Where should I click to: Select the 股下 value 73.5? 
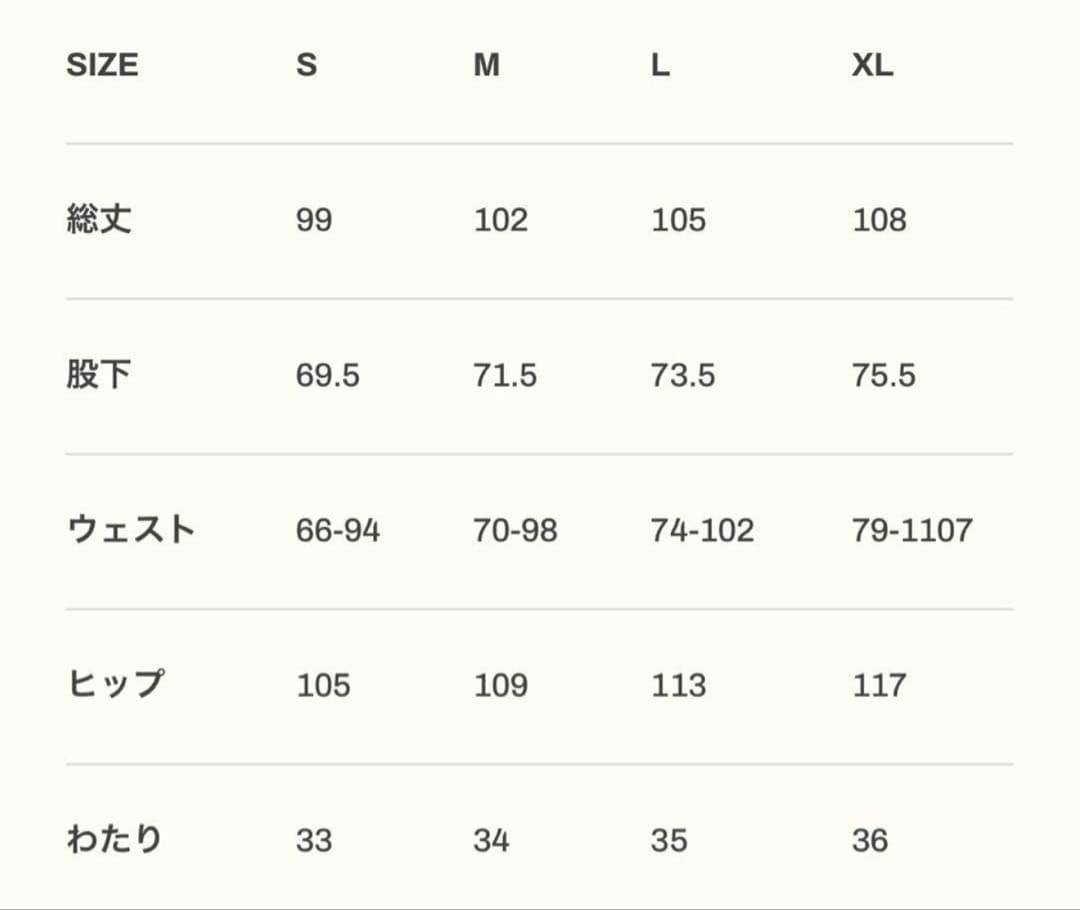683,376
